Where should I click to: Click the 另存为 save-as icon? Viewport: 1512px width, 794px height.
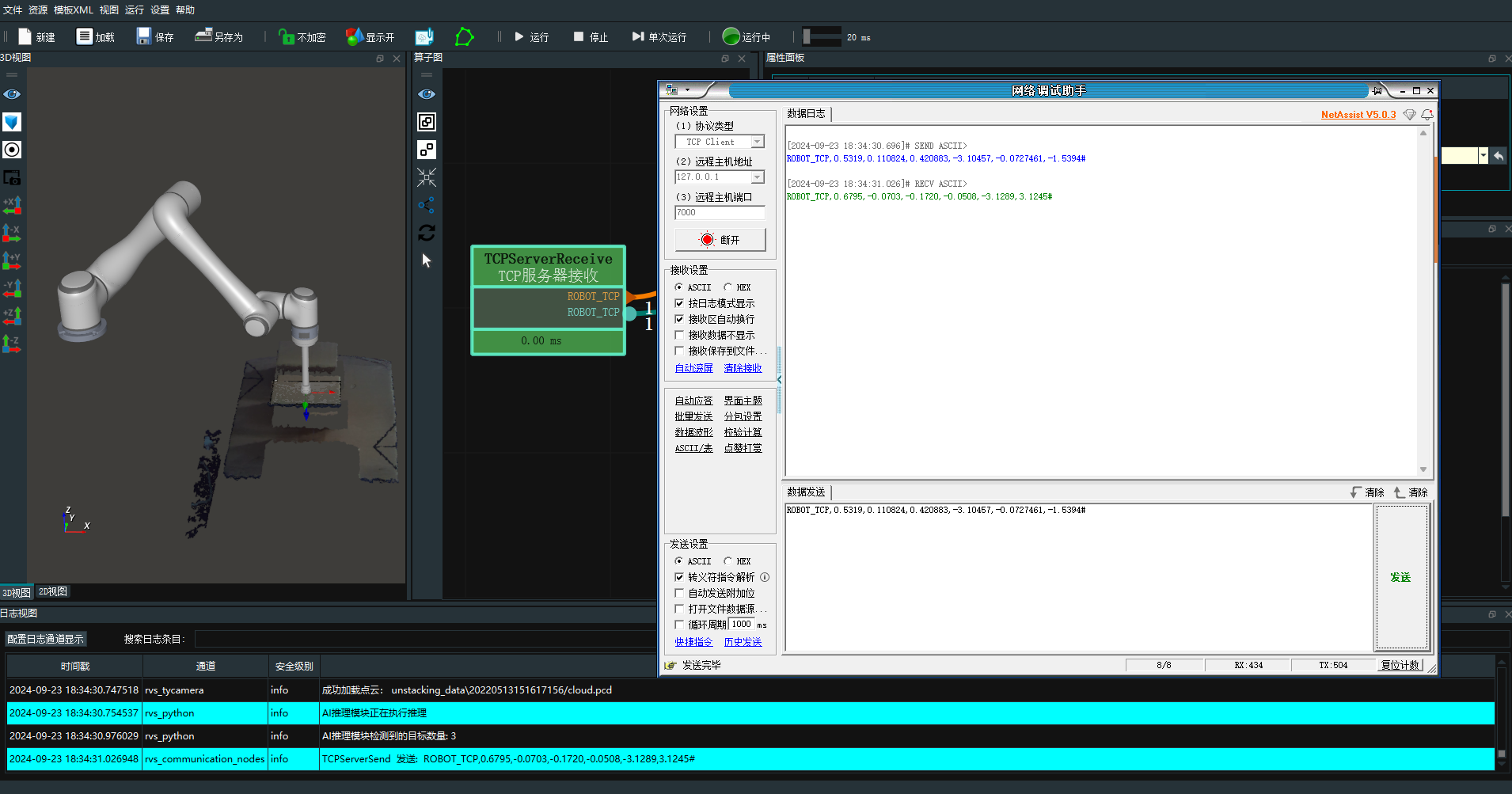203,36
